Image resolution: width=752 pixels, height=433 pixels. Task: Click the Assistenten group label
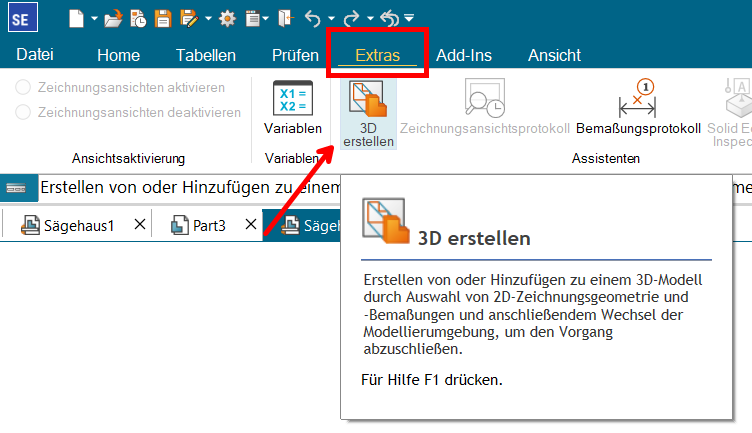[x=606, y=158]
